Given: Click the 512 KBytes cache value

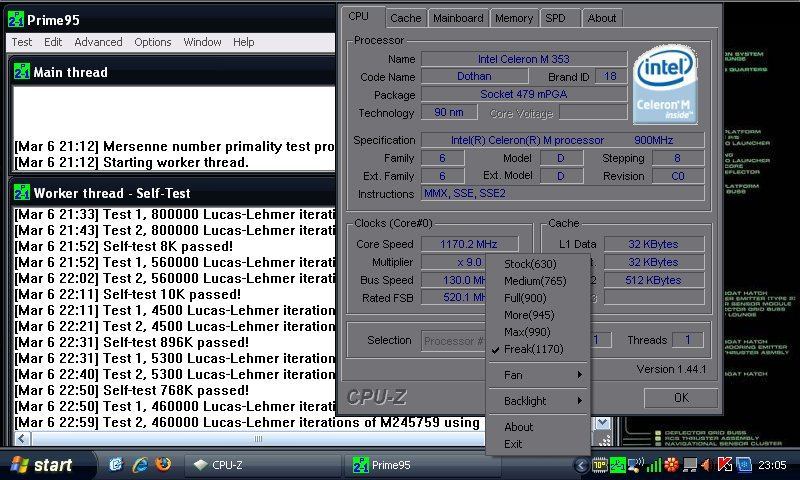Looking at the screenshot, I should click(654, 280).
